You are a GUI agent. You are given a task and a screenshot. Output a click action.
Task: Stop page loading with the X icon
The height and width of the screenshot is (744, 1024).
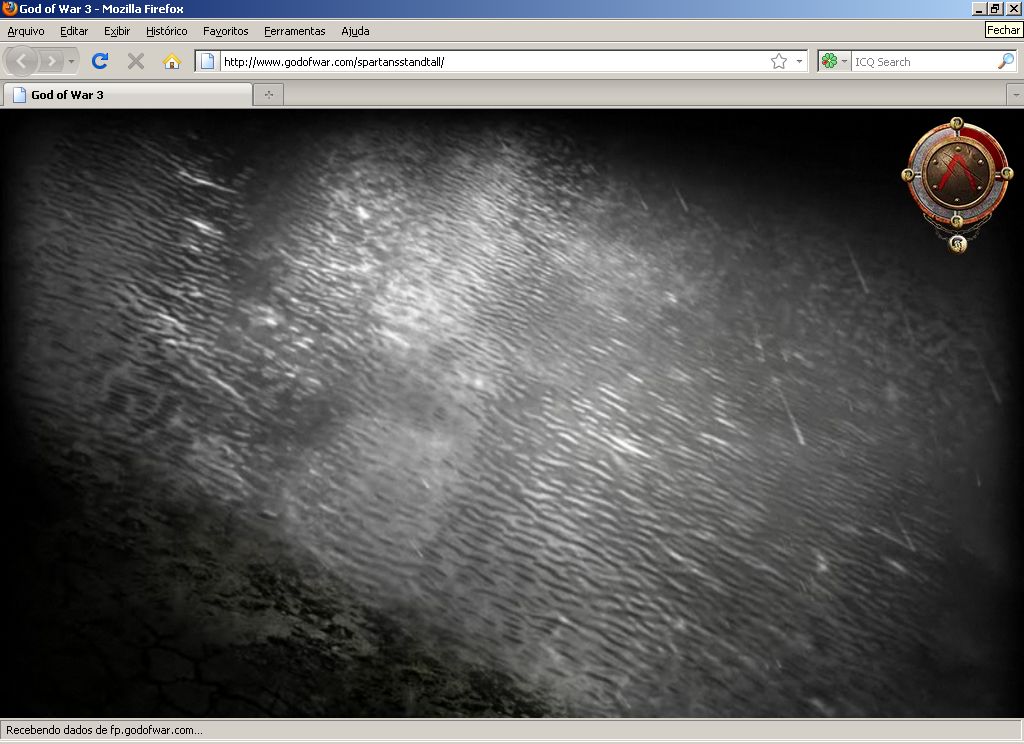tap(136, 61)
